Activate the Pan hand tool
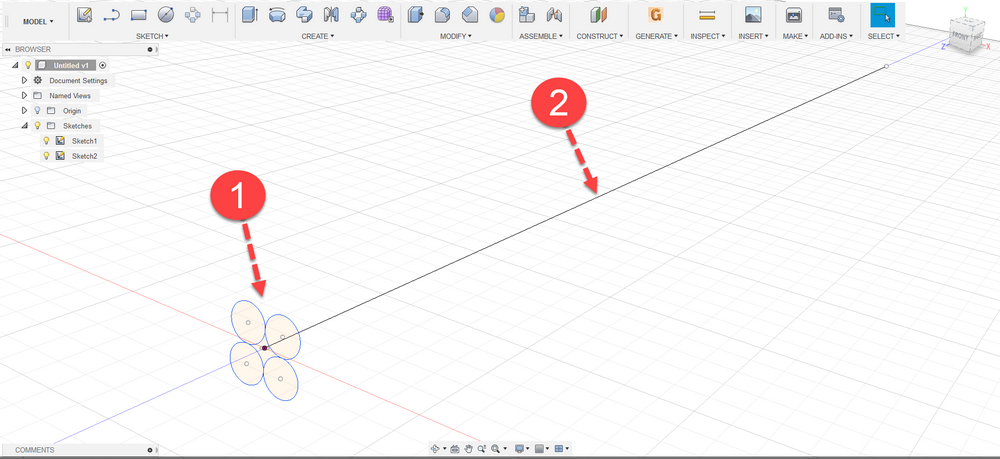The width and height of the screenshot is (1000, 459). [x=468, y=449]
